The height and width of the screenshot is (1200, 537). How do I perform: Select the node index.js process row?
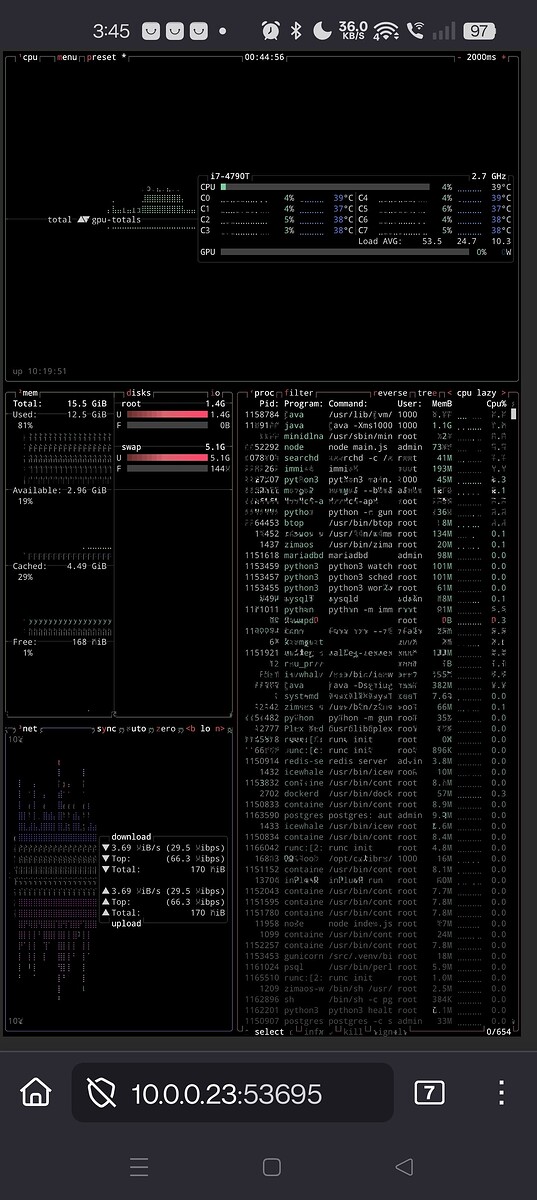click(375, 923)
